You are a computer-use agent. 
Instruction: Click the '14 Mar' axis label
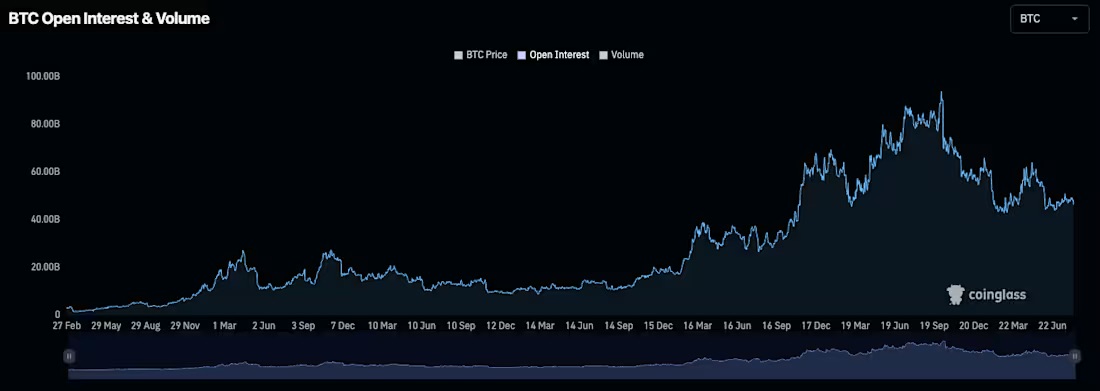point(541,326)
